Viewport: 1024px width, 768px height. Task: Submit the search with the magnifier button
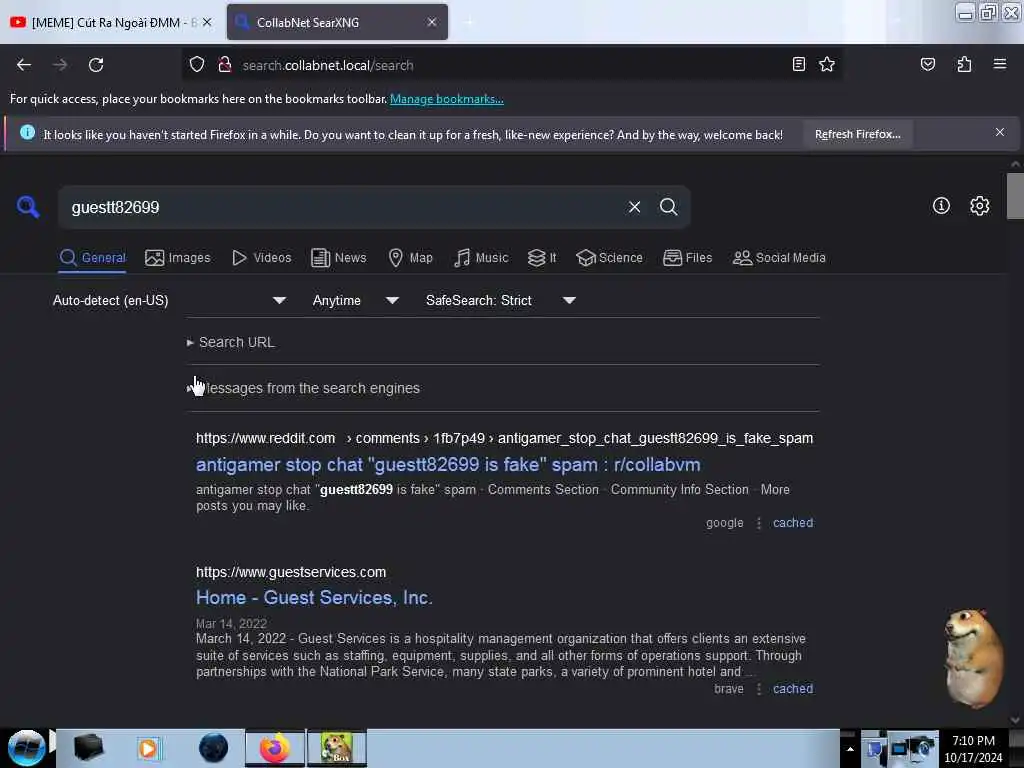[x=668, y=207]
